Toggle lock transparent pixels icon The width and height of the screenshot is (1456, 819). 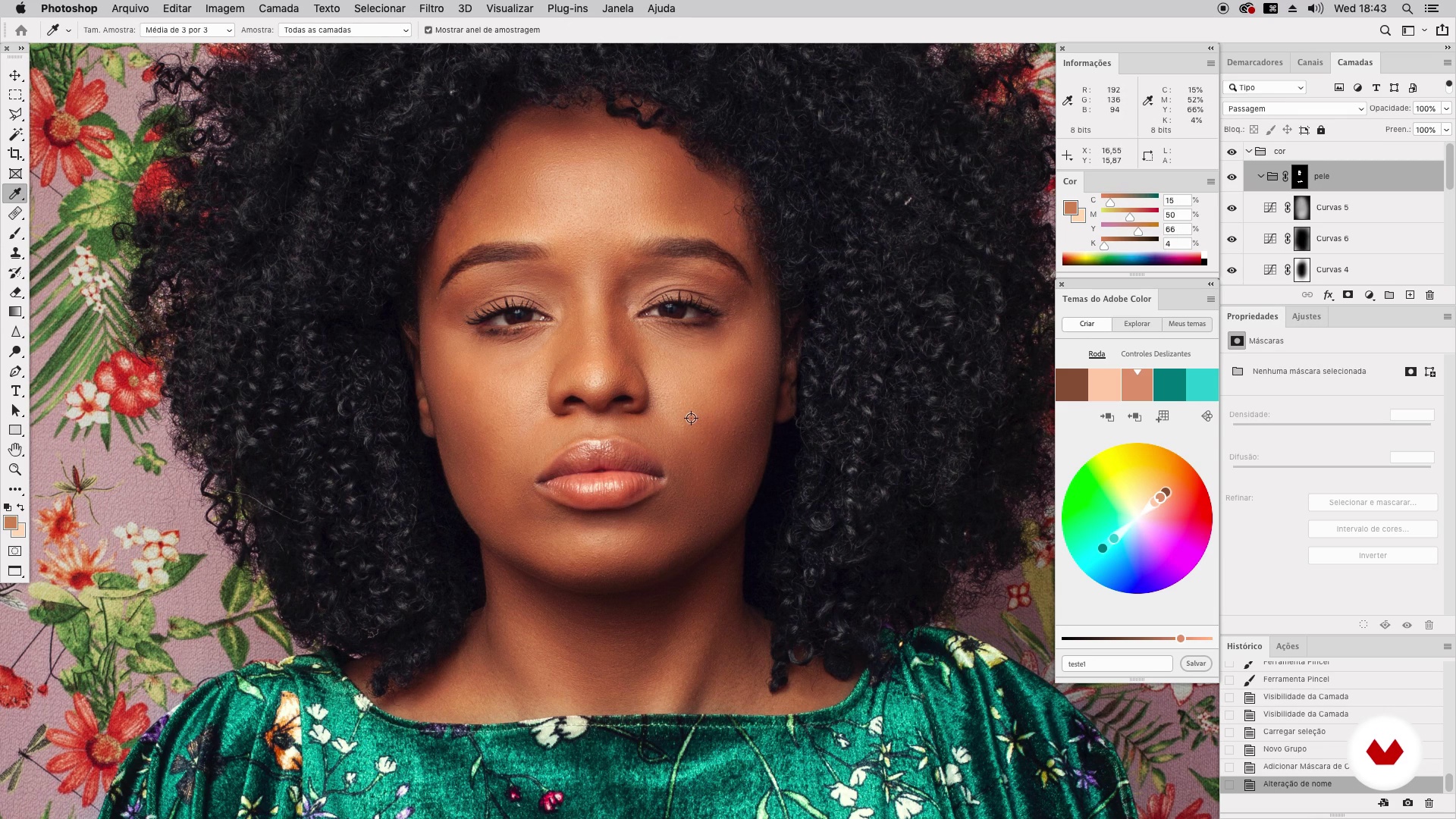point(1254,130)
